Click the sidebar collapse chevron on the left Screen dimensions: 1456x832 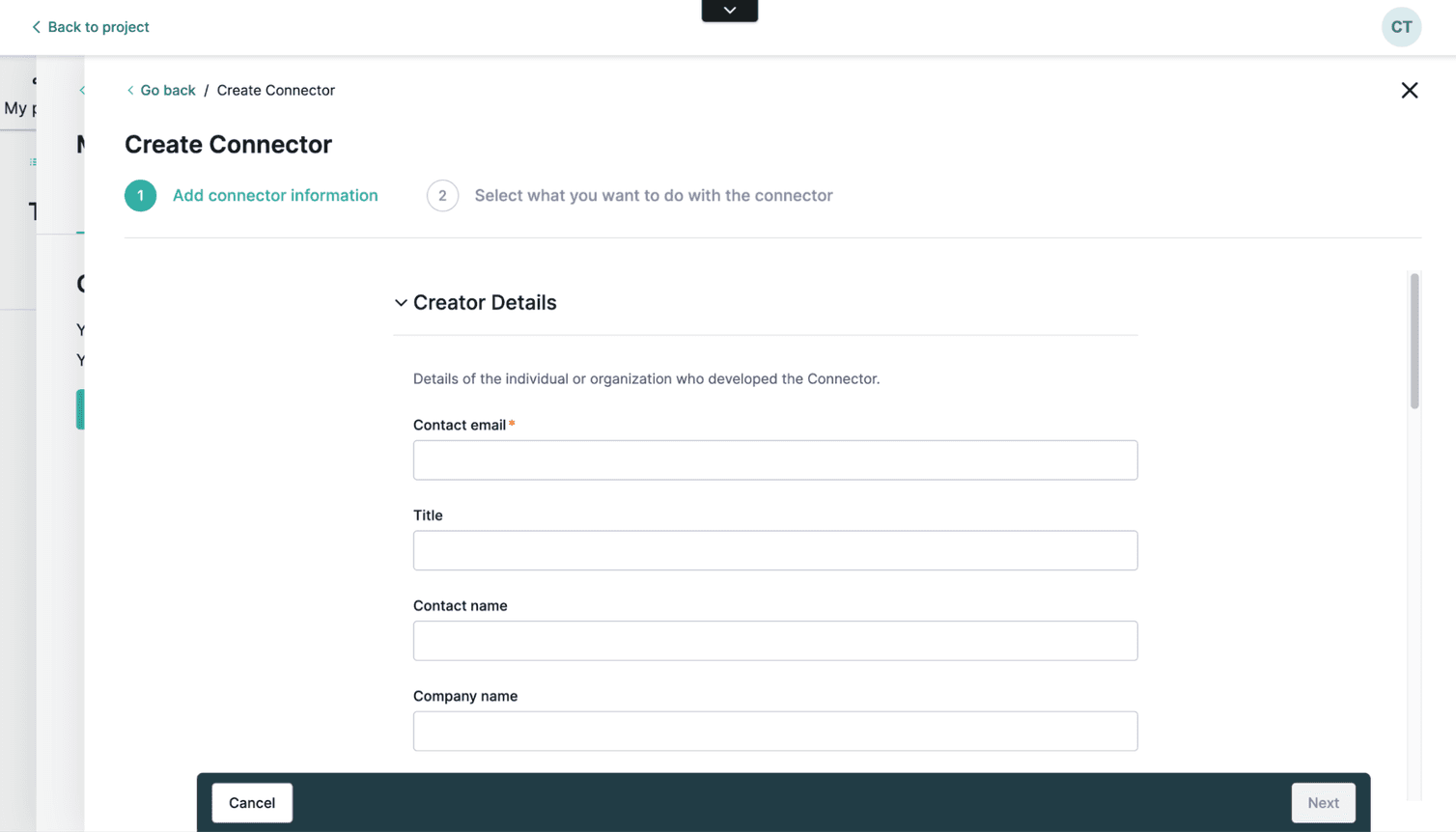pyautogui.click(x=82, y=90)
